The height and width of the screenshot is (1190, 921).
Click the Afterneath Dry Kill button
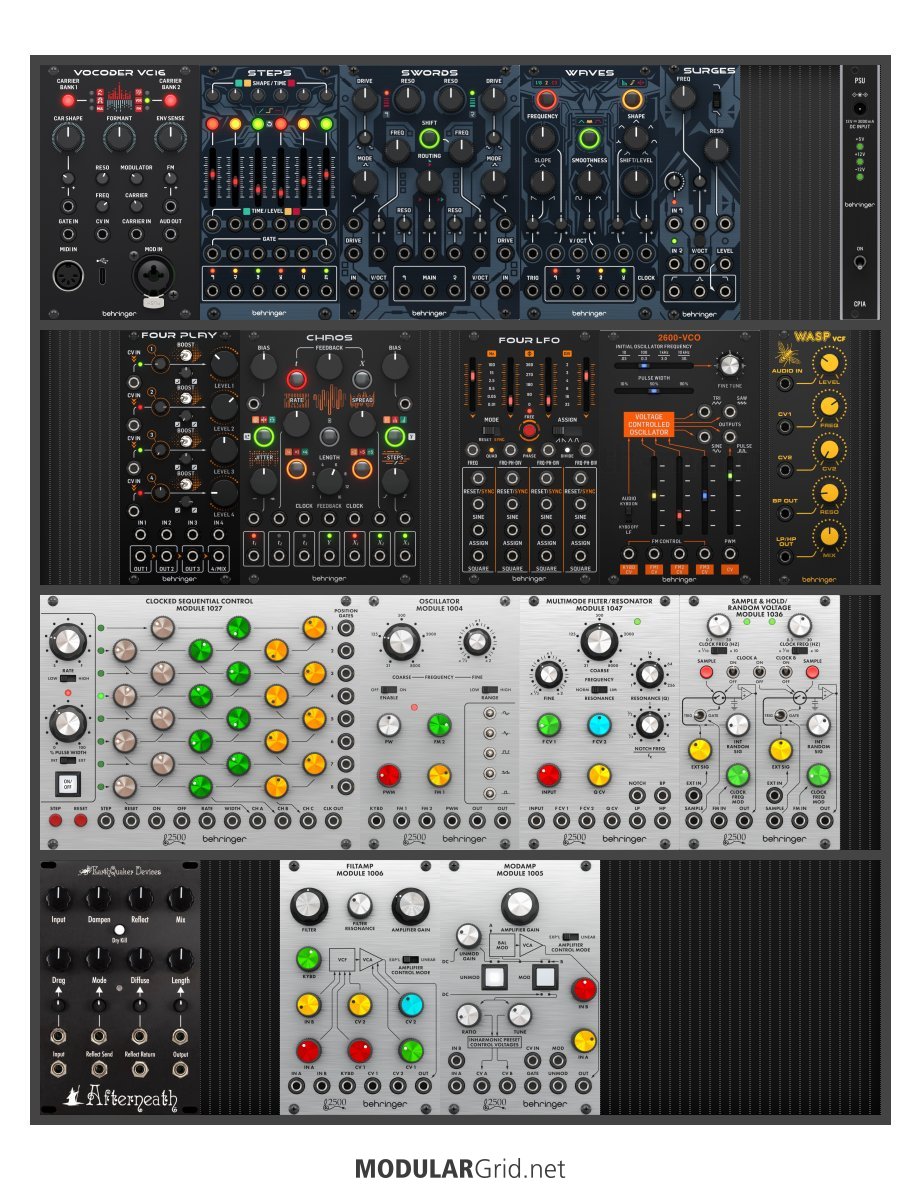click(x=119, y=930)
